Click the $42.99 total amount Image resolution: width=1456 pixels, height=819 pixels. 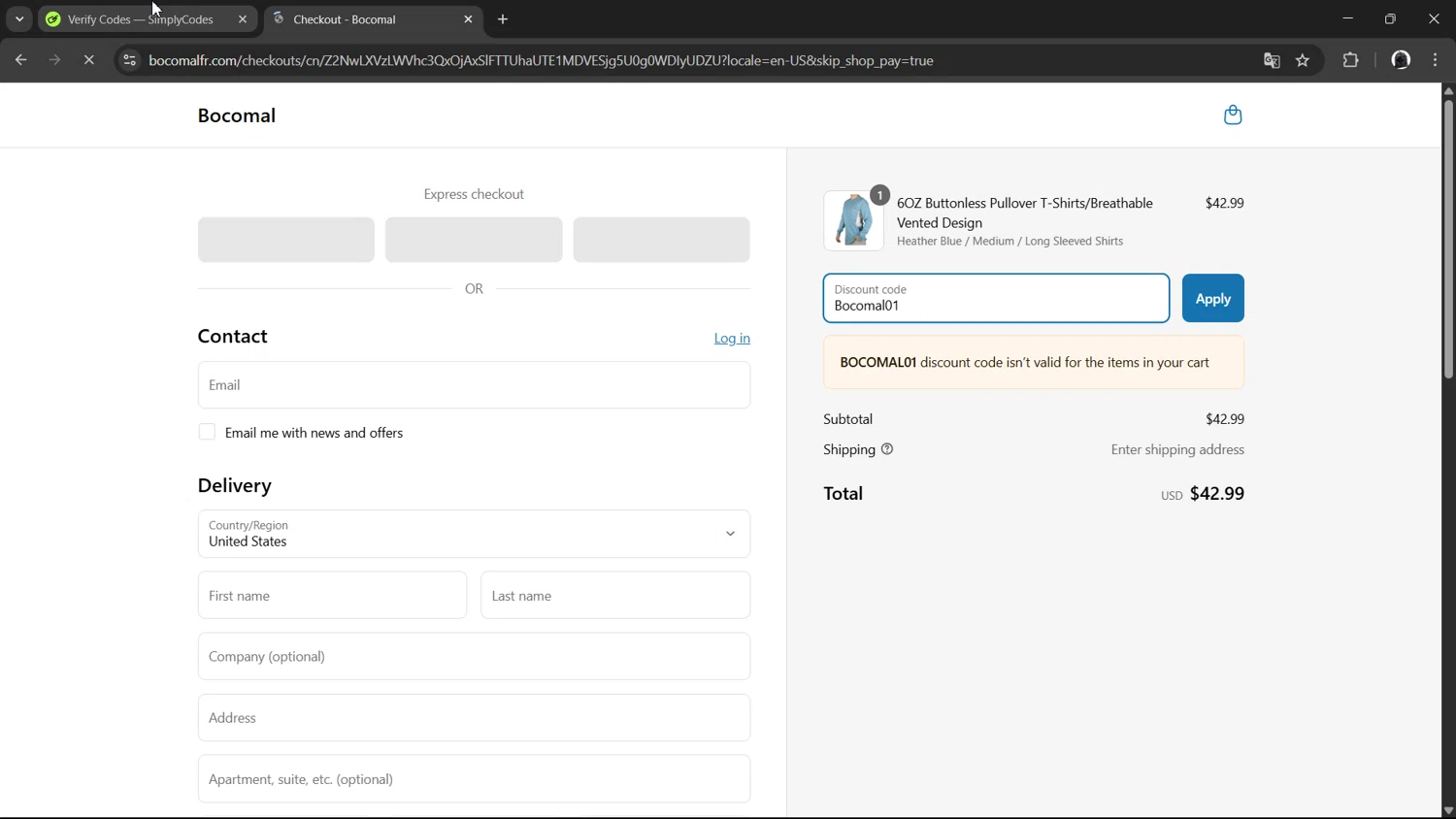[1217, 493]
